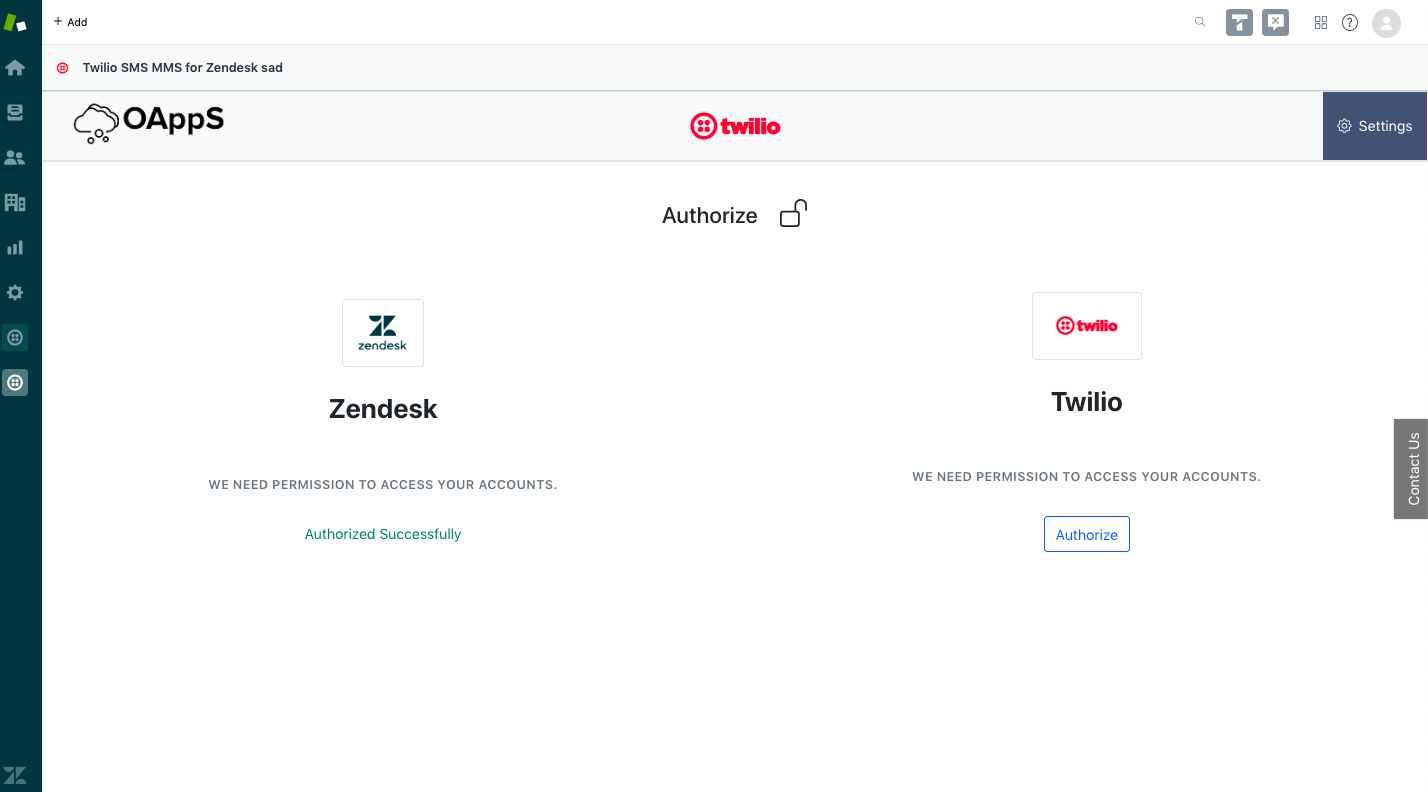This screenshot has height=792, width=1428.
Task: Open the chat conversations icon in top bar
Action: point(1275,22)
